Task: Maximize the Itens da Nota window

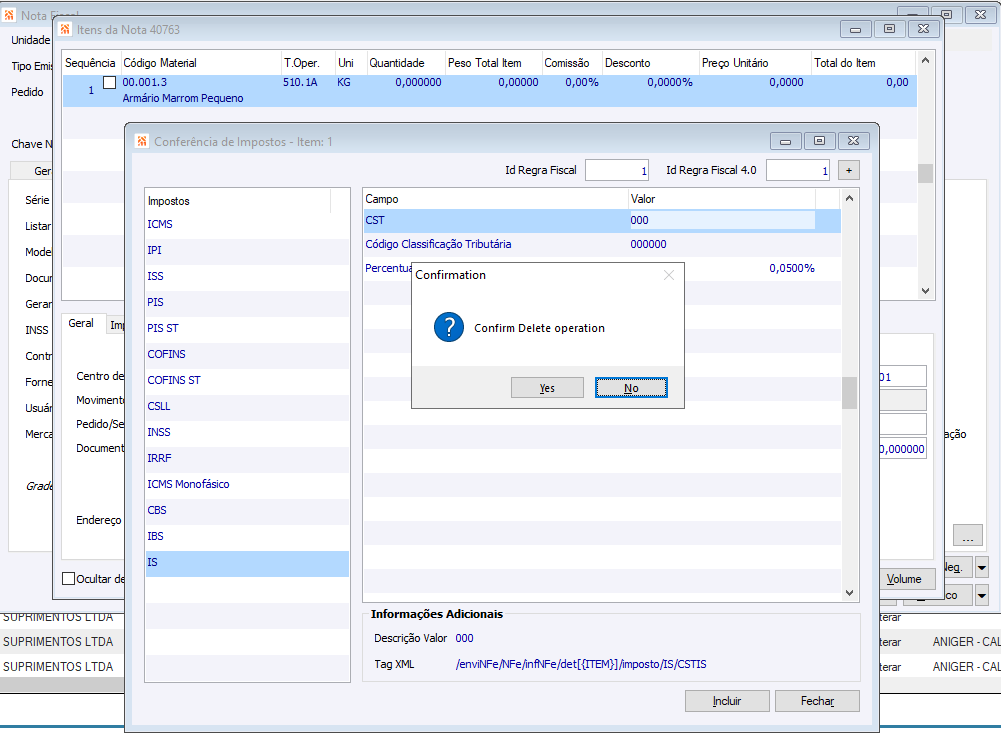Action: tap(889, 29)
